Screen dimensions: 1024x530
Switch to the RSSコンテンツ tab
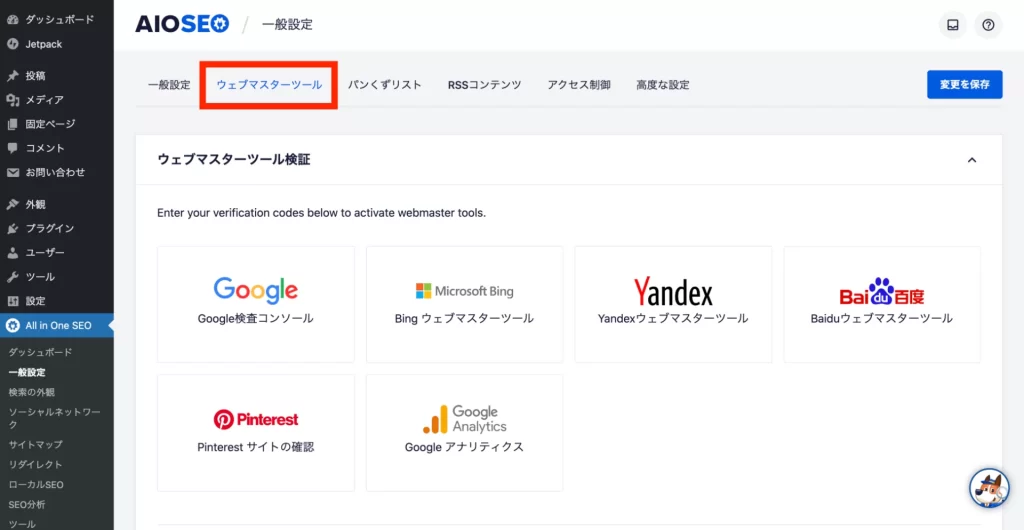coord(484,85)
